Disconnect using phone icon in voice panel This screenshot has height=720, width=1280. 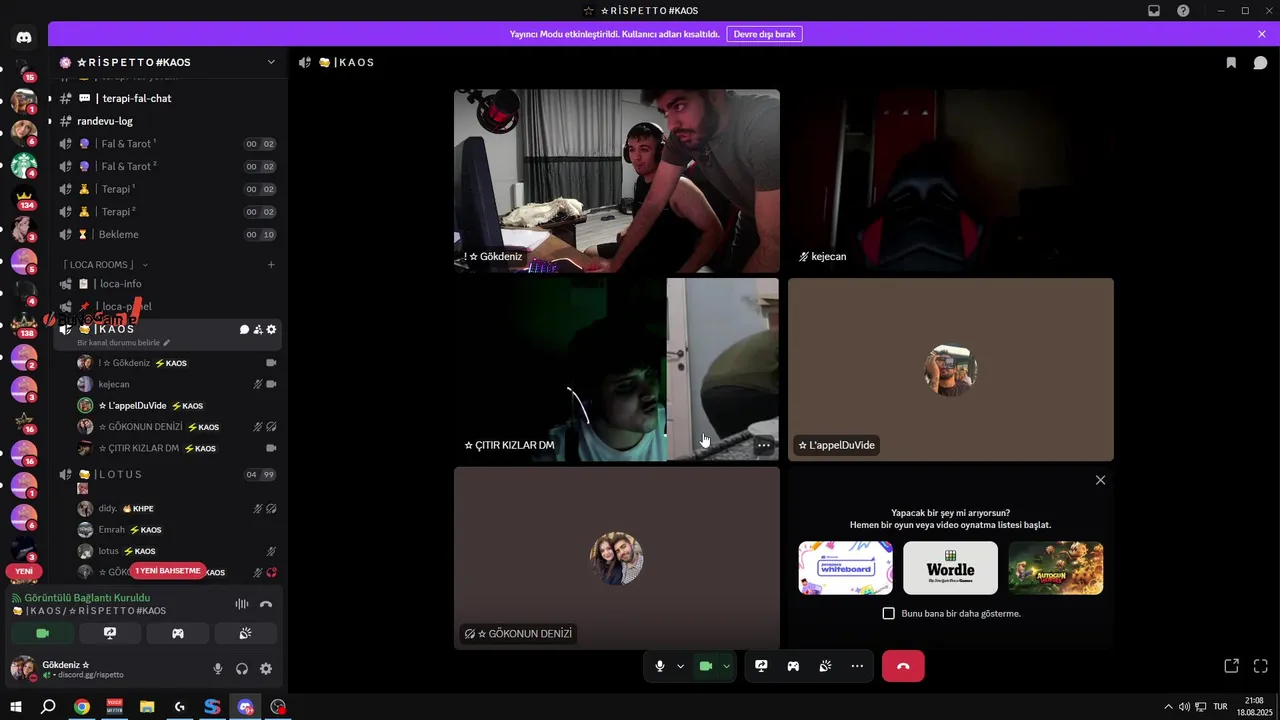coord(266,604)
